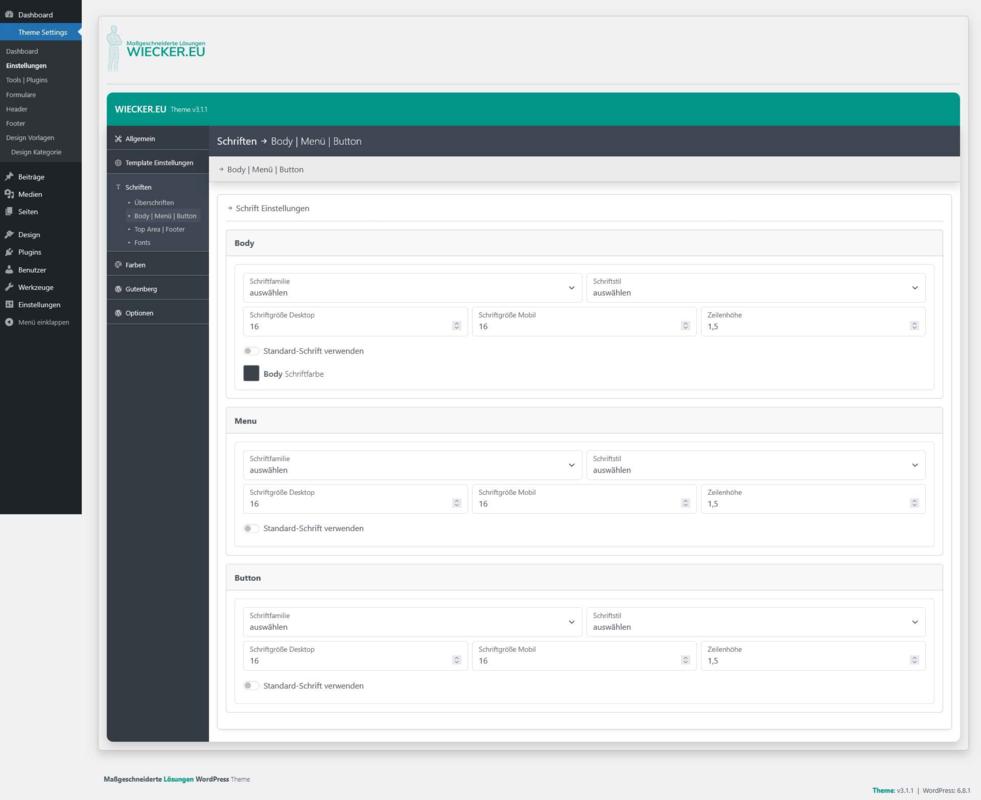Click the Werkzeuge wrench icon
Screen dimensions: 981x800
coord(9,287)
